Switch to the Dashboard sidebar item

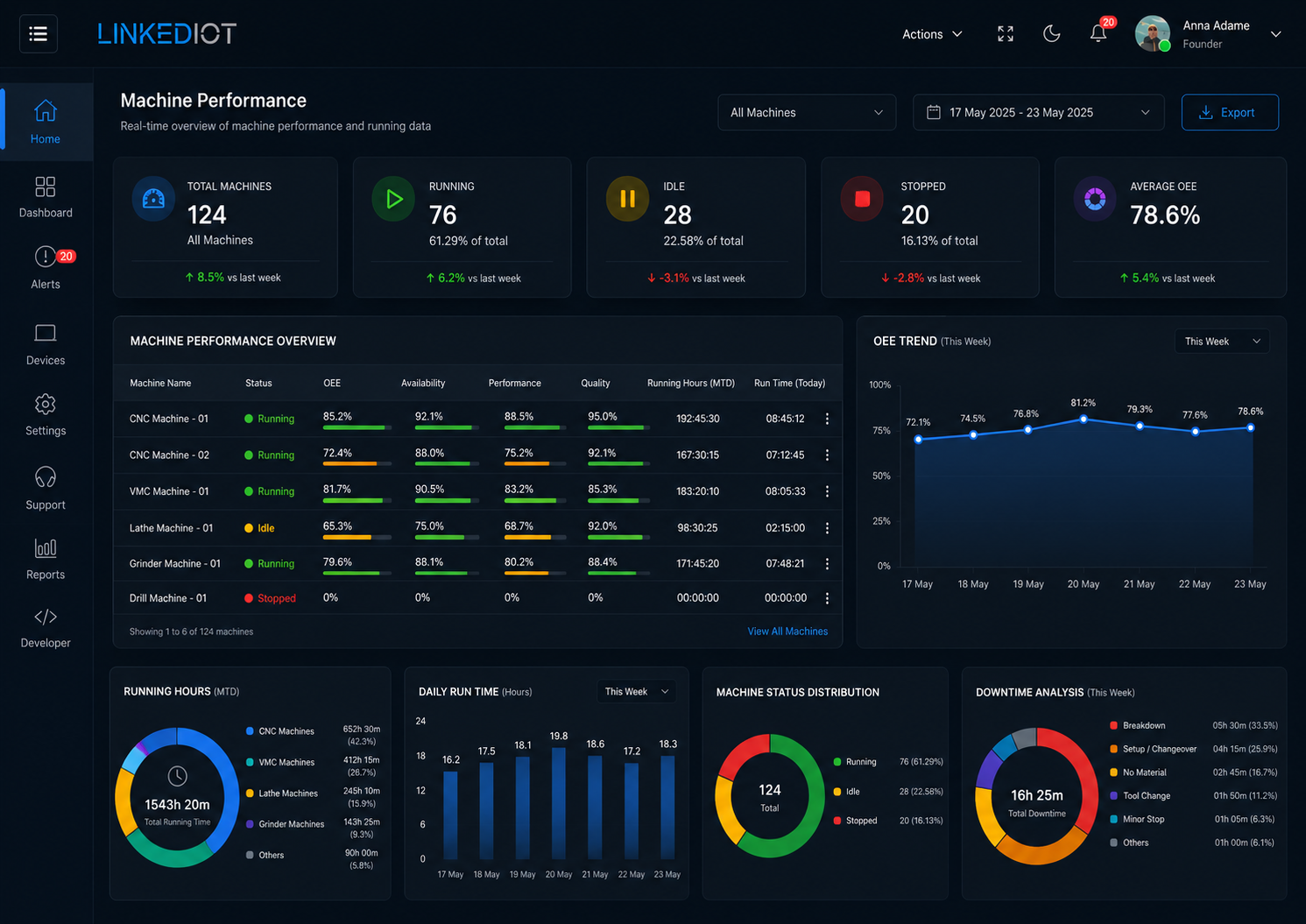coord(46,197)
